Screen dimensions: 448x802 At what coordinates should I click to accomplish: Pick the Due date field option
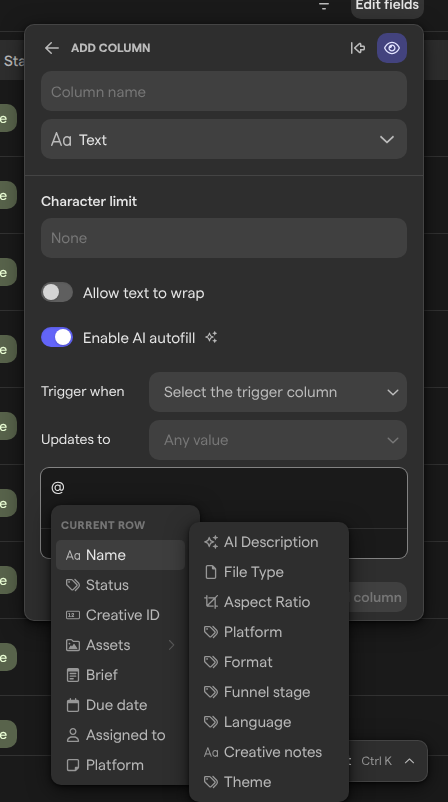pyautogui.click(x=120, y=705)
